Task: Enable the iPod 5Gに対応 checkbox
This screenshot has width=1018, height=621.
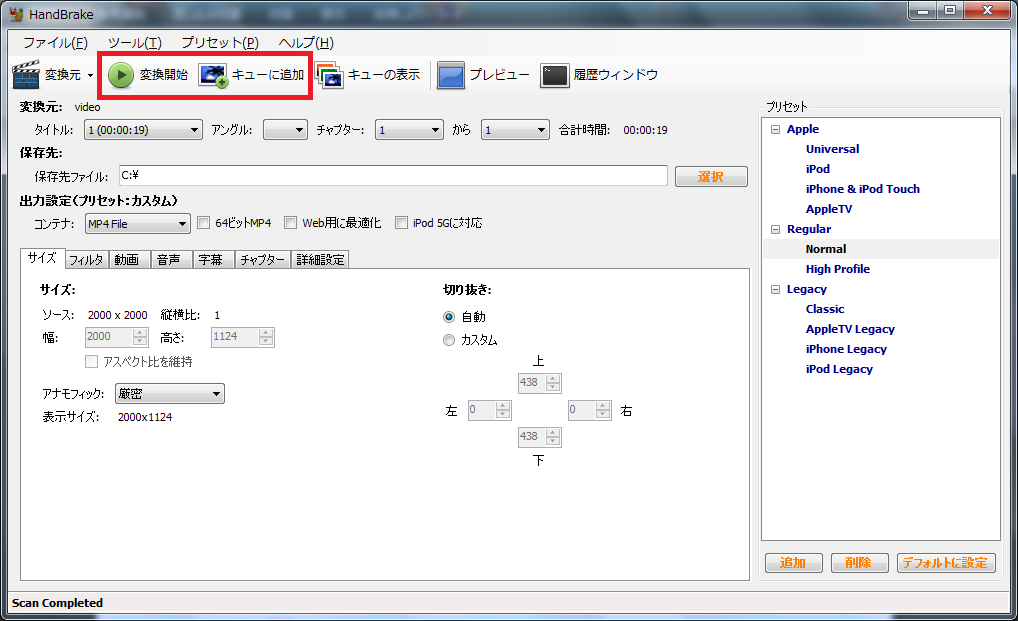Action: point(401,223)
